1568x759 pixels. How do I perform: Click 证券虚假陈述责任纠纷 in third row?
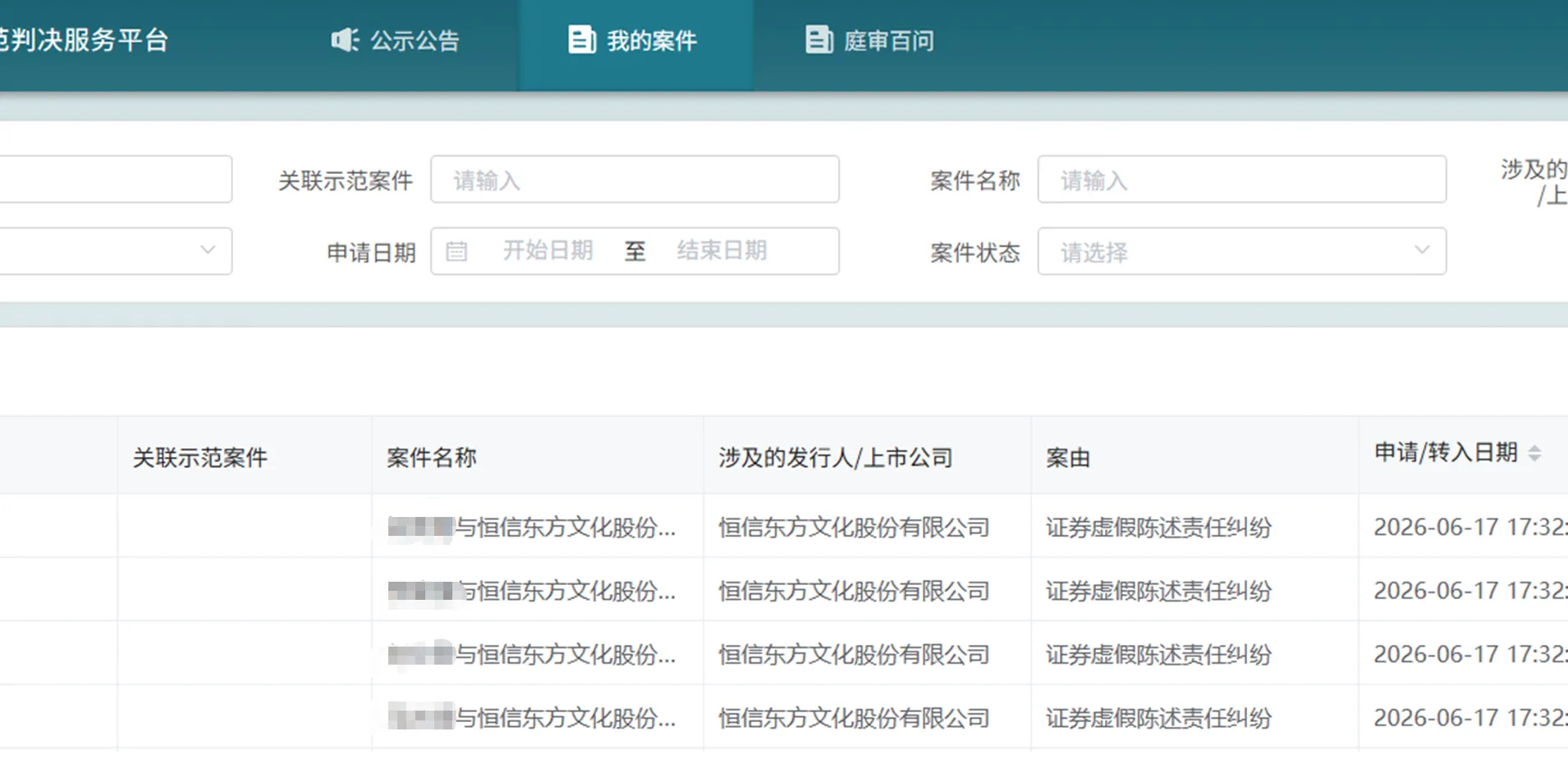1158,654
